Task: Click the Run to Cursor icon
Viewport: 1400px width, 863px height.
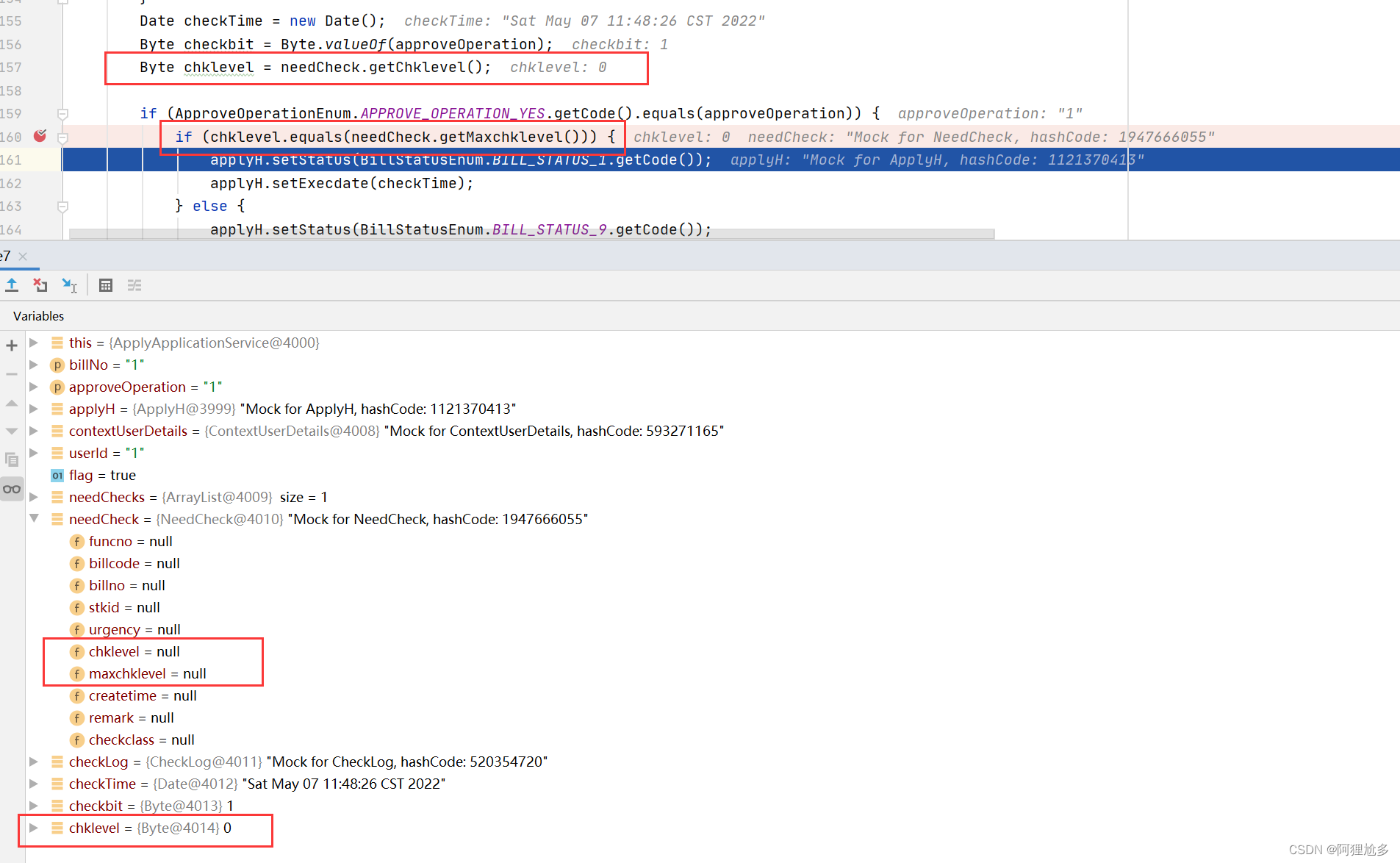Action: 70,285
